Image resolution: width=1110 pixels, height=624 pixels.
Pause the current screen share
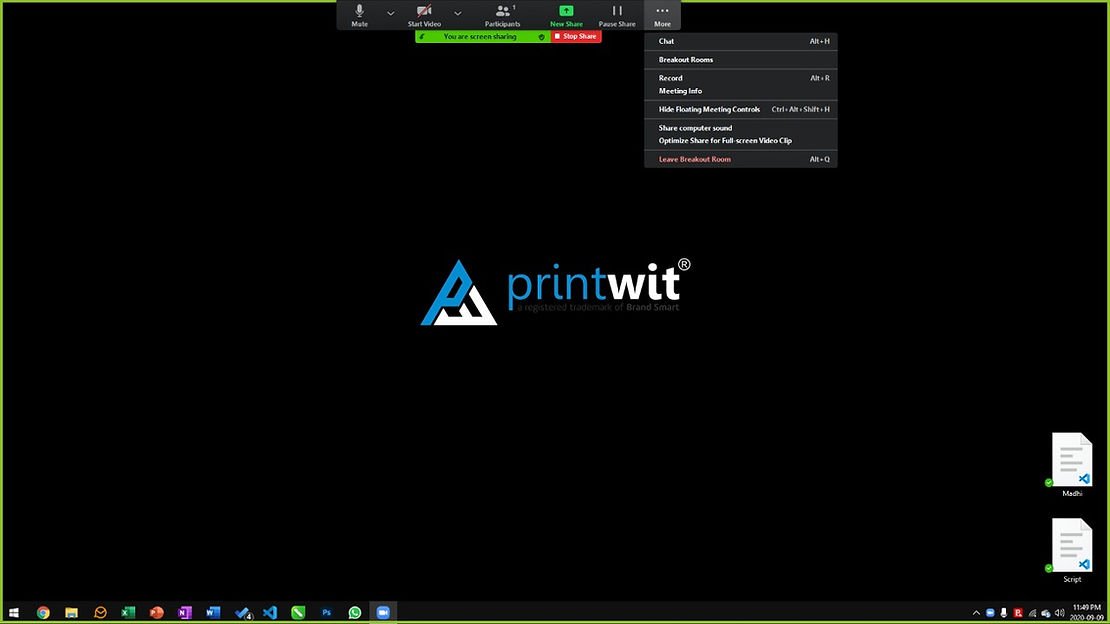[x=617, y=14]
